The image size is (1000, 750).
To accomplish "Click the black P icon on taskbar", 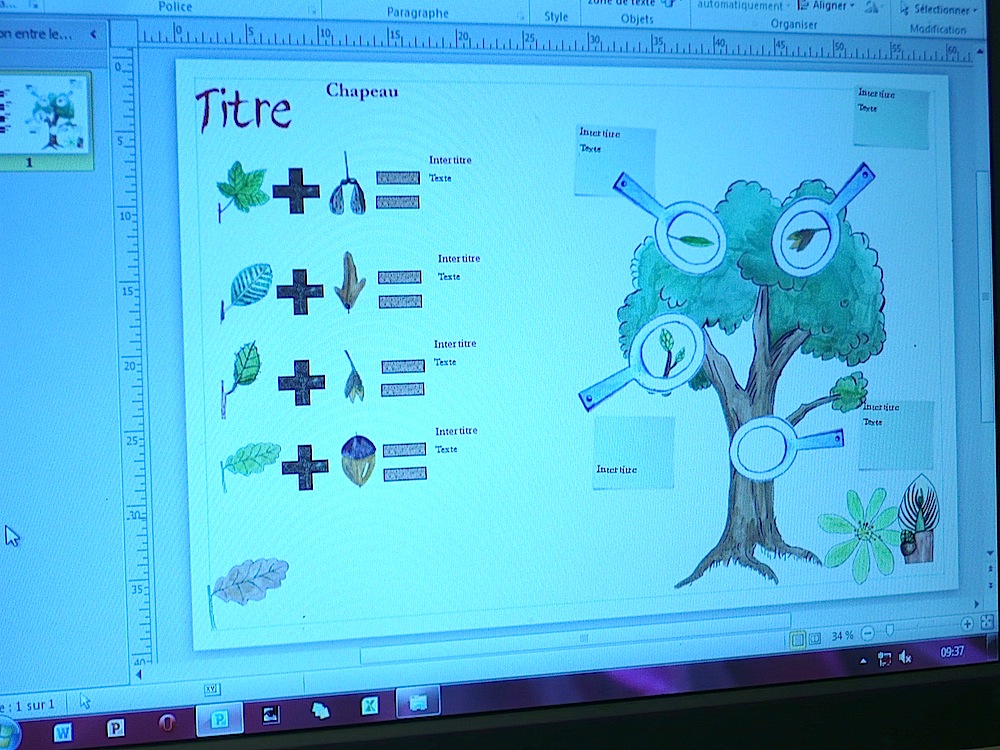I will coord(115,728).
